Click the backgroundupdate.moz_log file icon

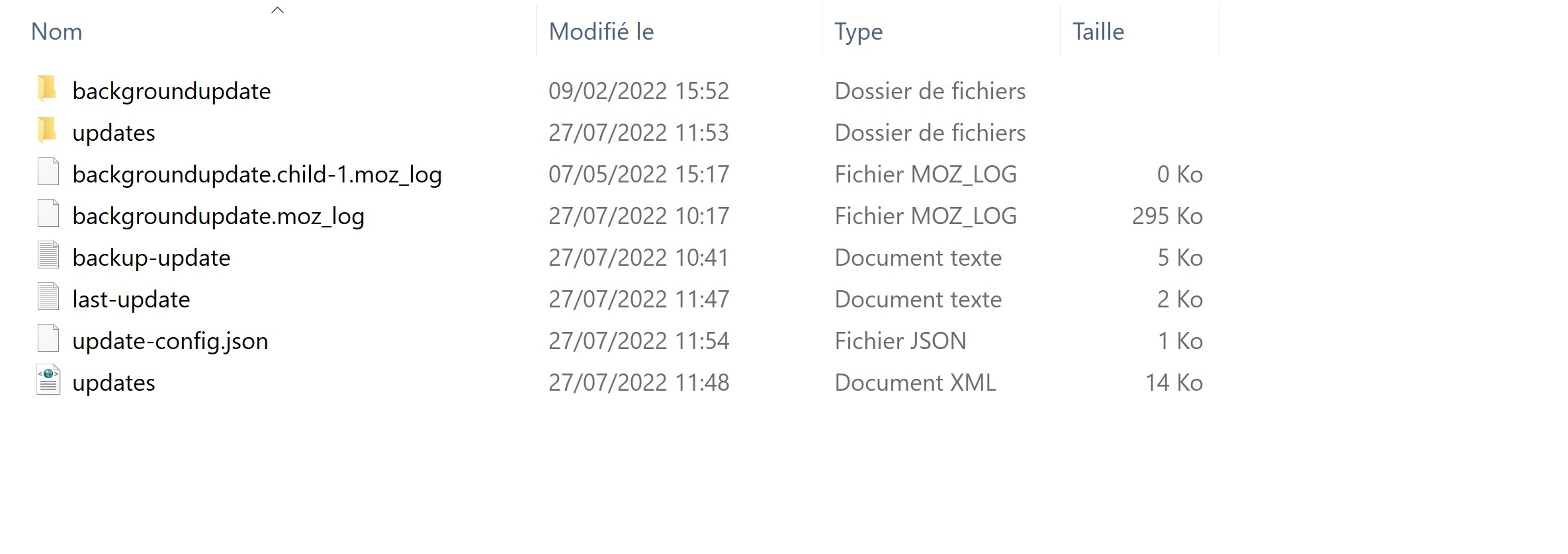pos(48,214)
